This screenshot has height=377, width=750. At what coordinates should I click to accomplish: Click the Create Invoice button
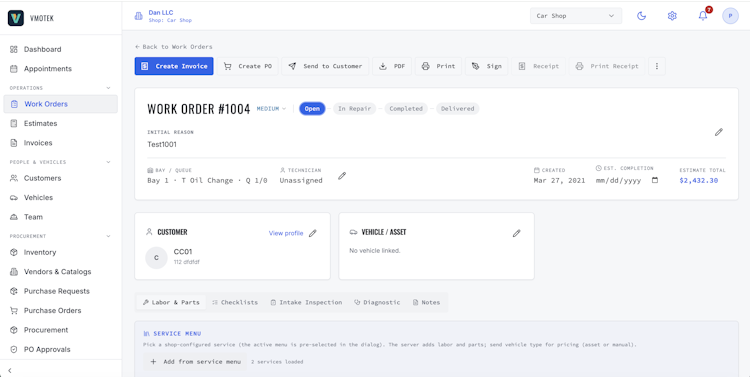pyautogui.click(x=174, y=66)
